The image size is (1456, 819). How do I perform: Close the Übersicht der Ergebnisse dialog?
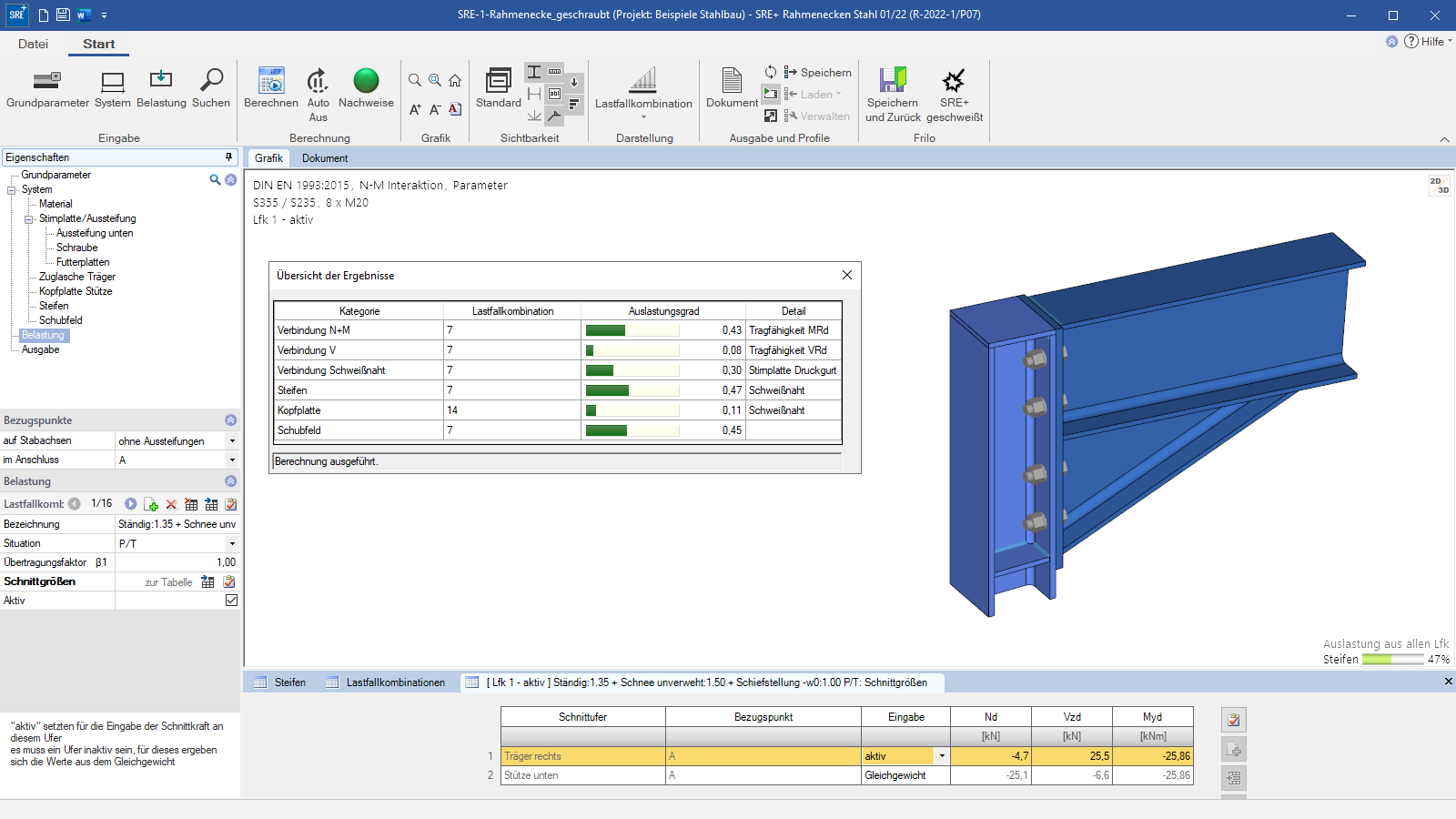847,275
